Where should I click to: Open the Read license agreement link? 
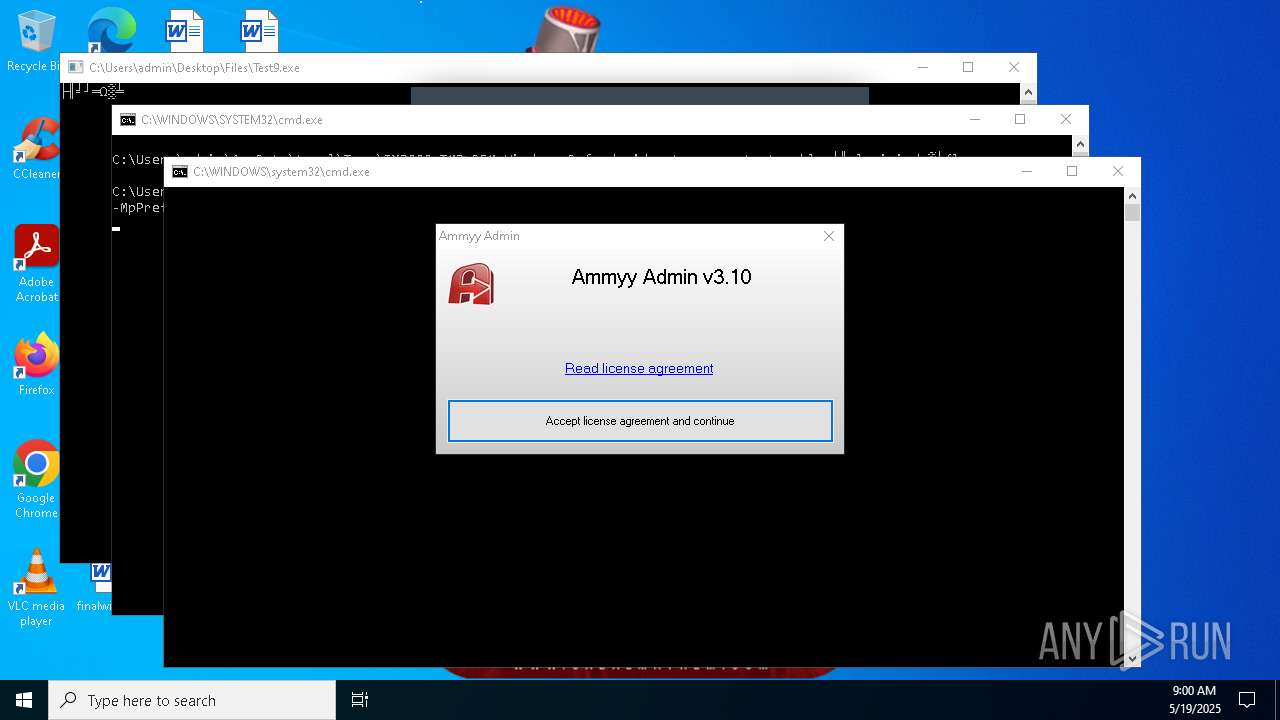pos(639,368)
